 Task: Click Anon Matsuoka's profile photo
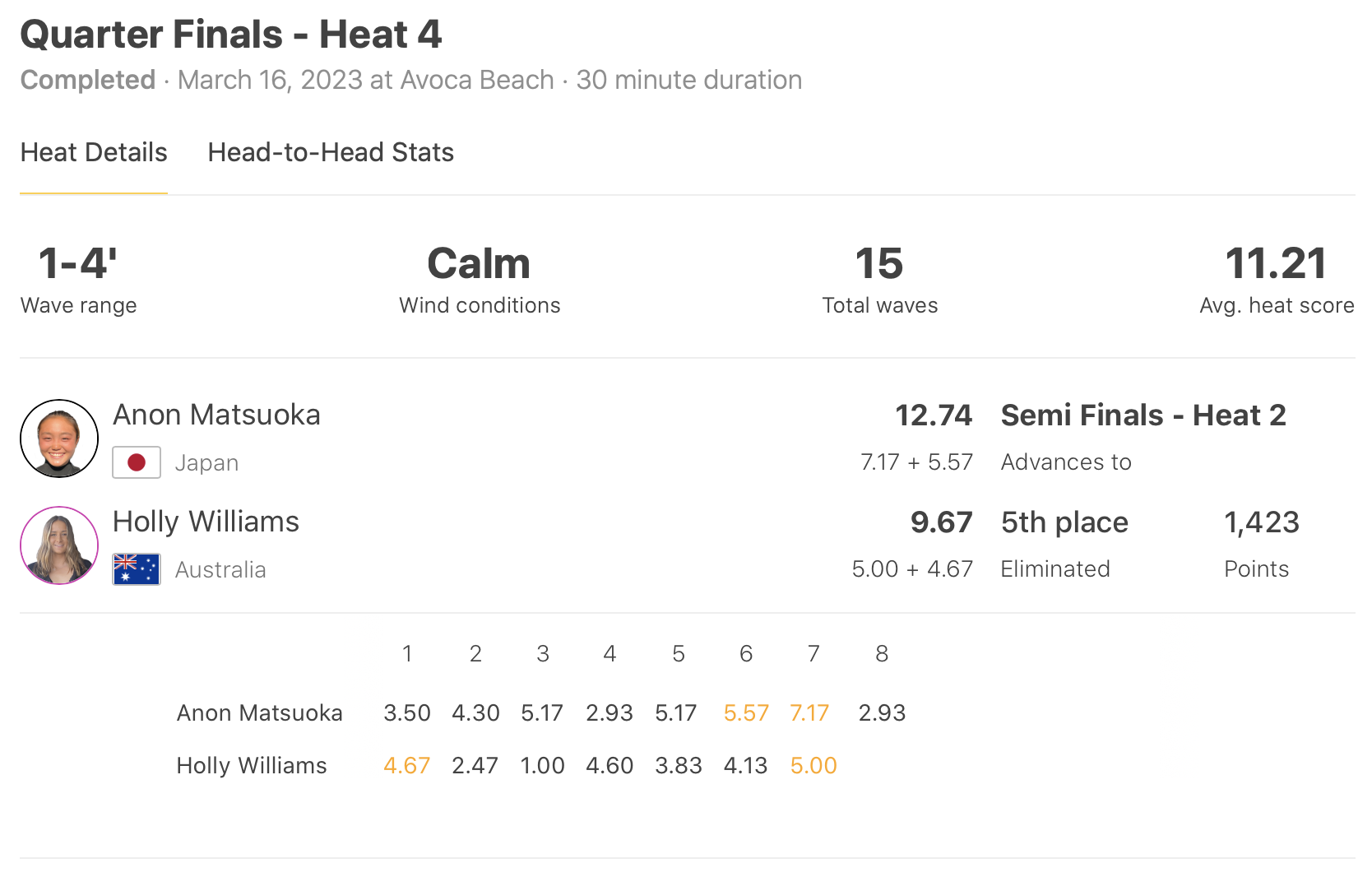59,438
